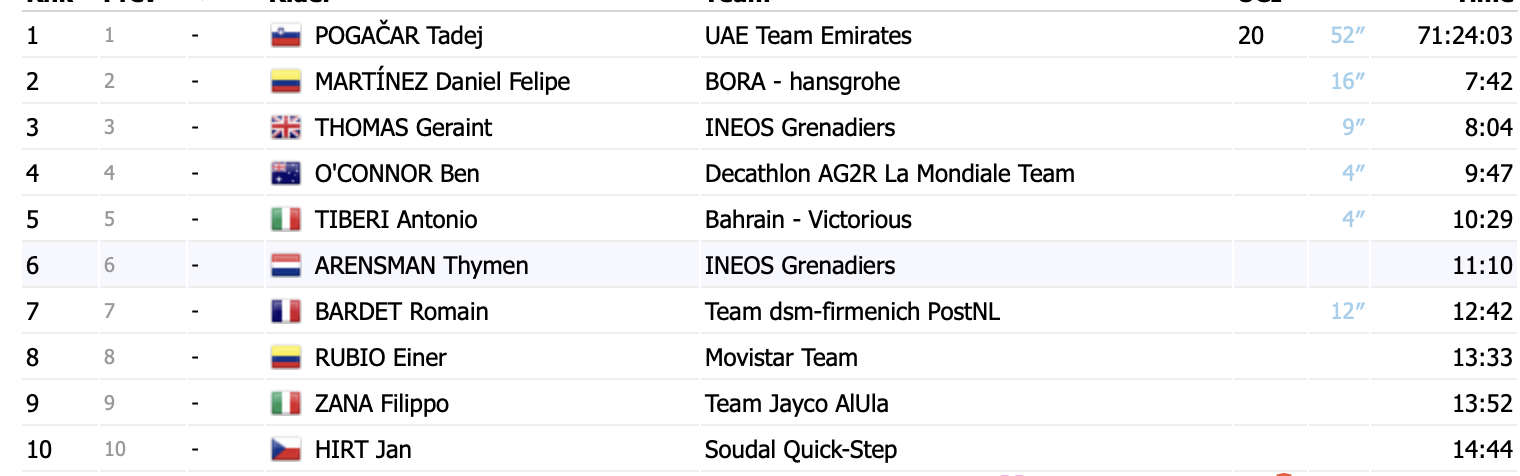1520x476 pixels.
Task: Click the Dutch flag next to ARENSMAN Thymen
Action: coord(286,266)
